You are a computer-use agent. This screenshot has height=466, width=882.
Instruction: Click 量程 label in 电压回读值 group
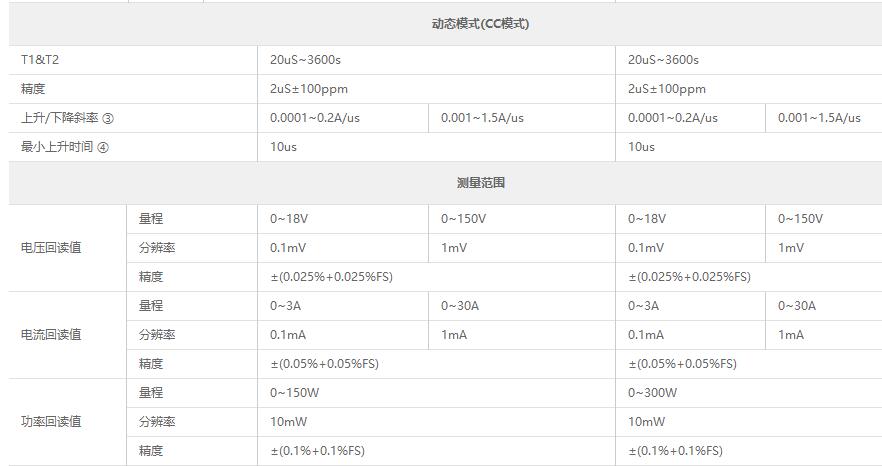tap(151, 219)
